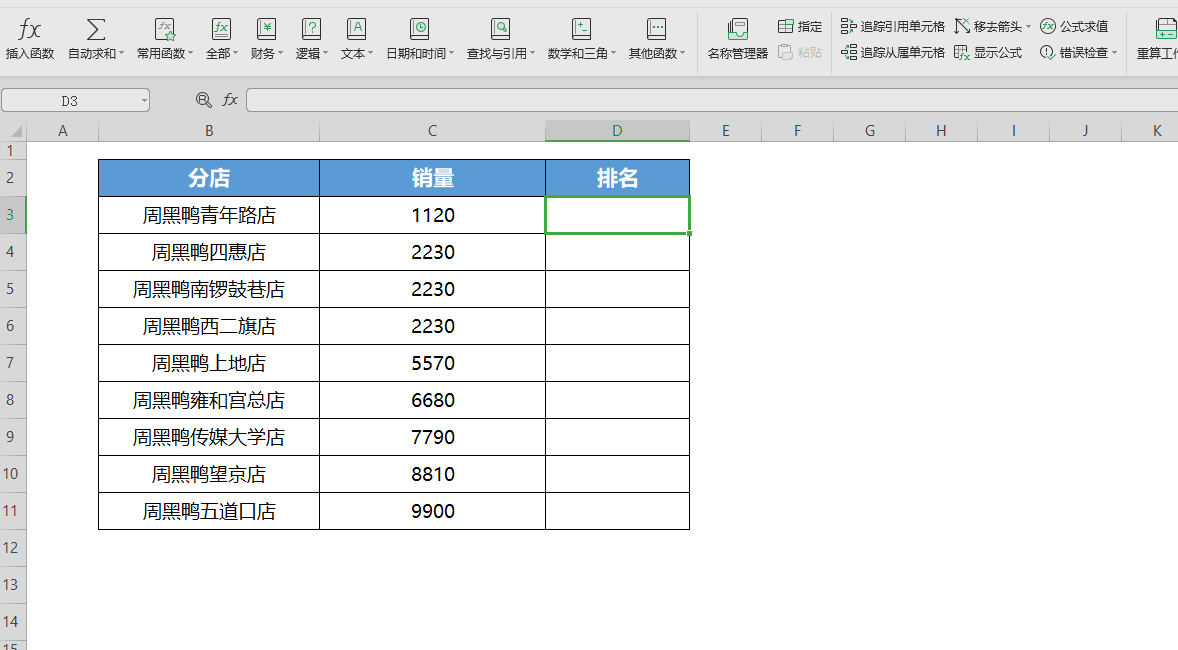The image size is (1178, 650).
Task: Select cell 周黑鸭五道口店
Action: click(209, 511)
